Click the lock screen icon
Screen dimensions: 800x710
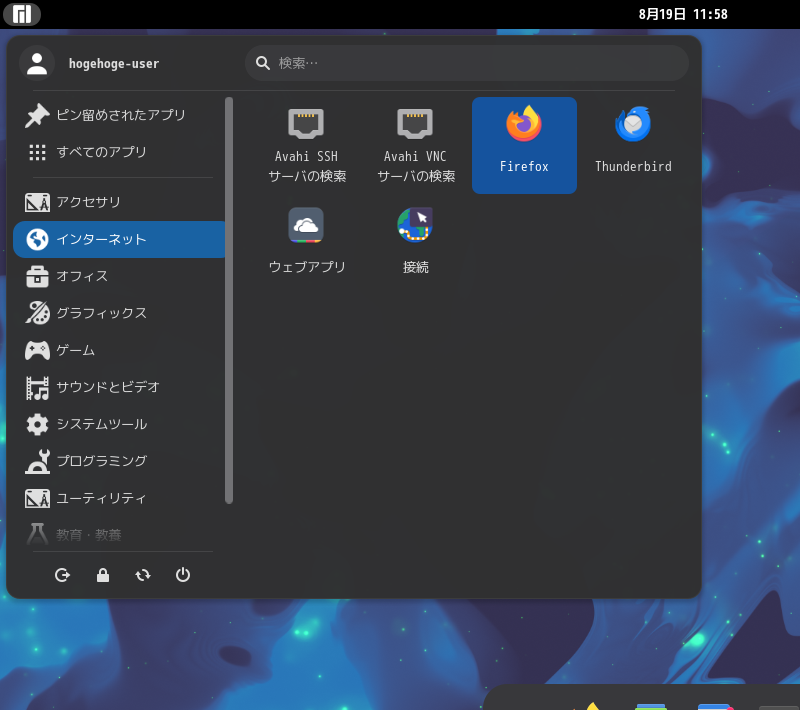click(103, 575)
